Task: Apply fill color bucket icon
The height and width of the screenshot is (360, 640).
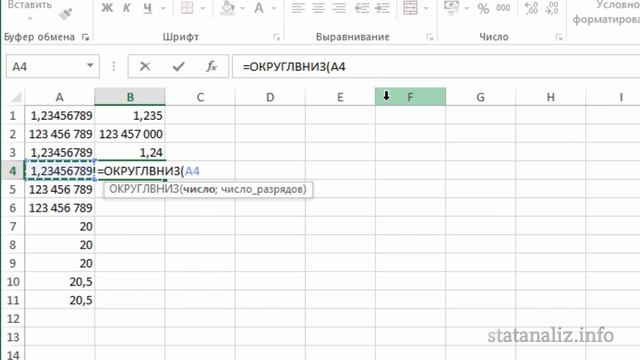Action: click(228, 8)
